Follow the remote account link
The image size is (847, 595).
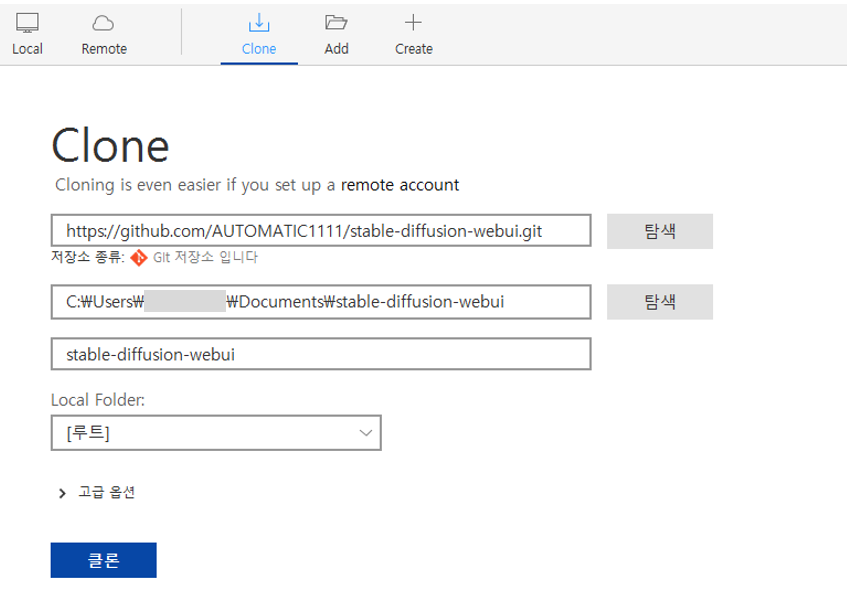pyautogui.click(x=400, y=185)
